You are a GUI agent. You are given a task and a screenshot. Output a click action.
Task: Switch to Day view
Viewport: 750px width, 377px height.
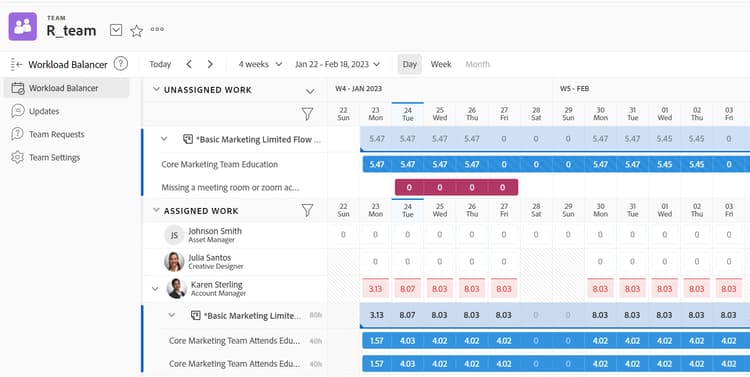tap(409, 64)
